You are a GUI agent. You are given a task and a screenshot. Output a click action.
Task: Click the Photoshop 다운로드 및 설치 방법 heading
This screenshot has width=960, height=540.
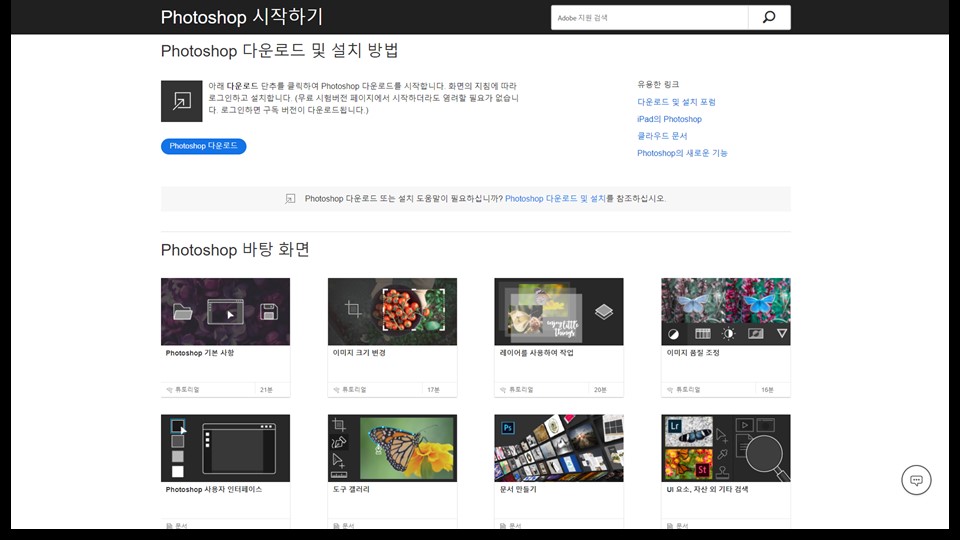[x=279, y=51]
